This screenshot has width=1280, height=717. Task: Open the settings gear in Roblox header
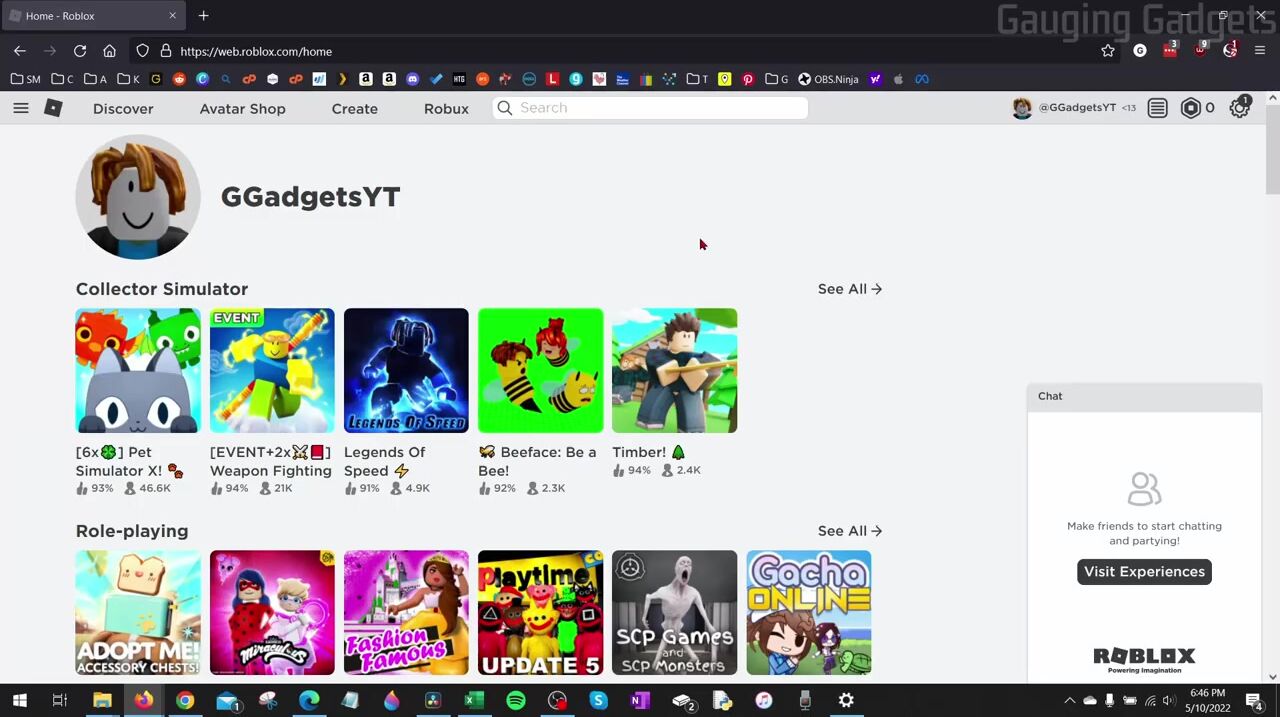(x=1239, y=108)
